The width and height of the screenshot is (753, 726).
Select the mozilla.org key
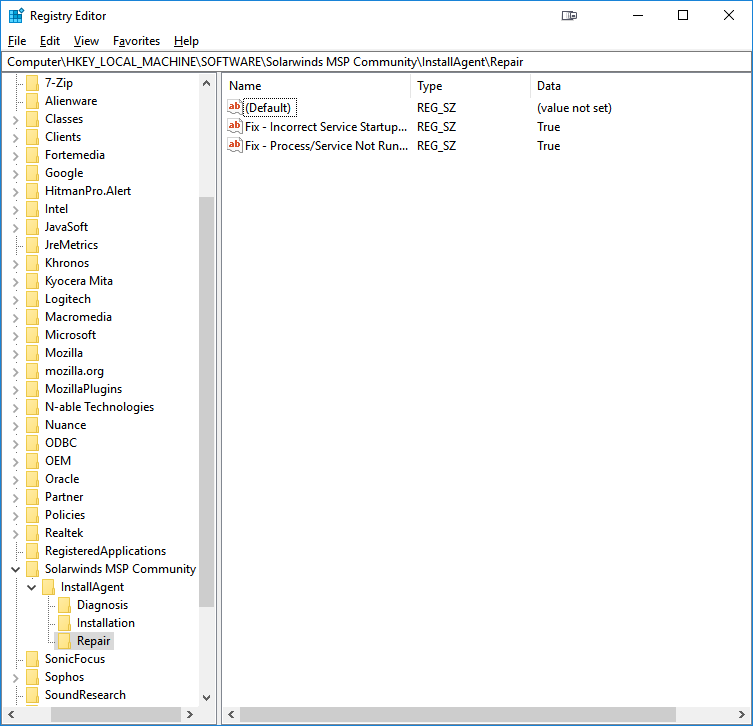click(74, 371)
